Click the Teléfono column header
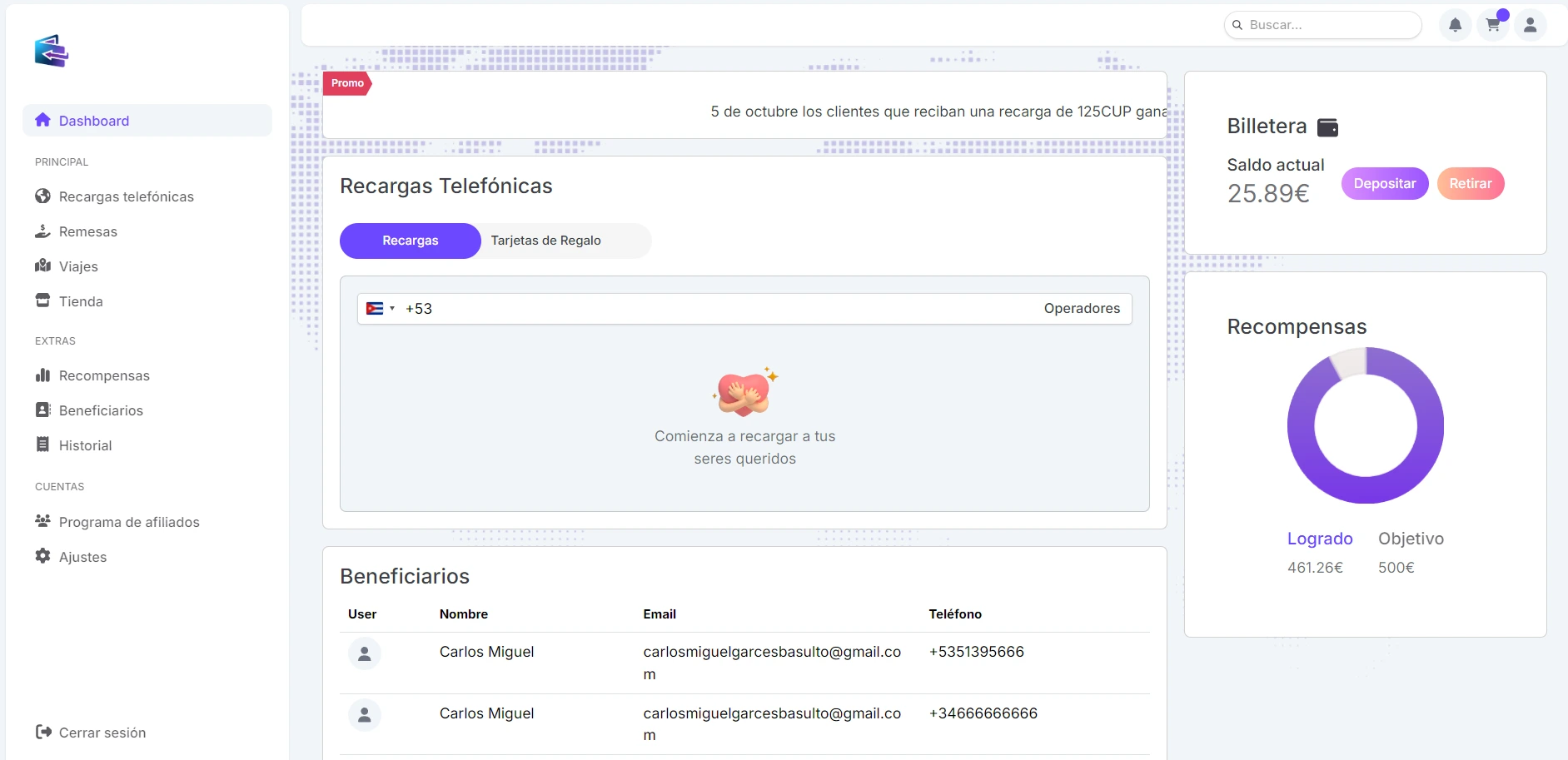 pyautogui.click(x=955, y=614)
